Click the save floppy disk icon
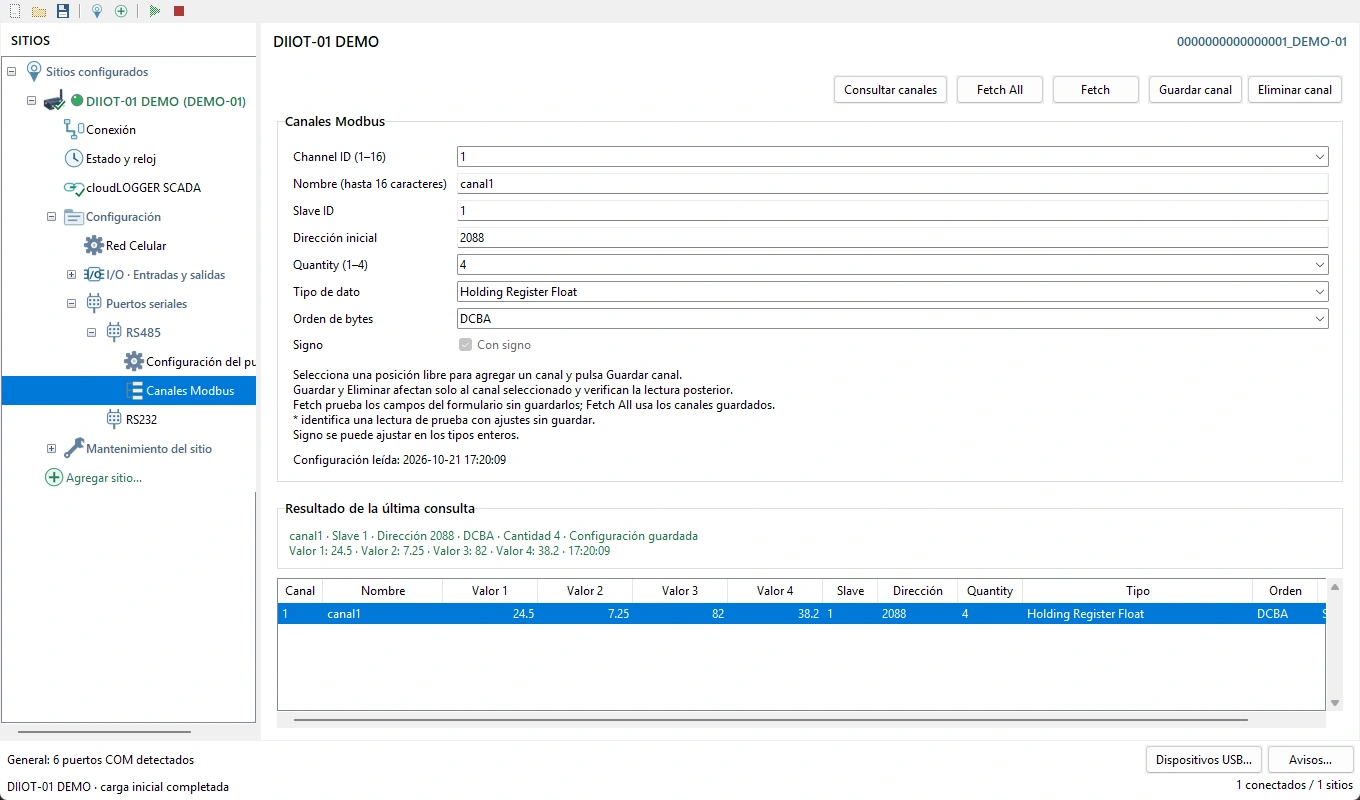Viewport: 1360px width, 800px height. pos(63,11)
